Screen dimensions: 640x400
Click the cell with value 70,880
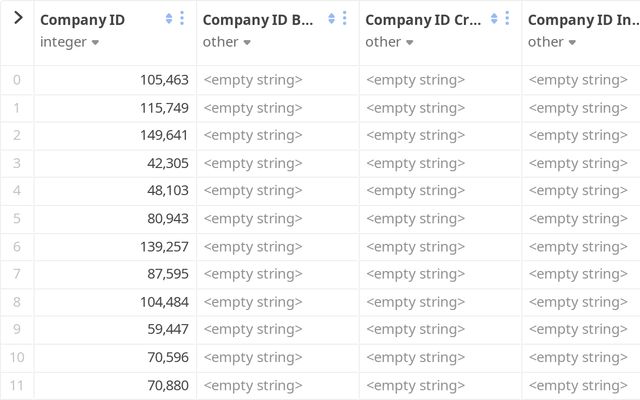[x=115, y=385]
